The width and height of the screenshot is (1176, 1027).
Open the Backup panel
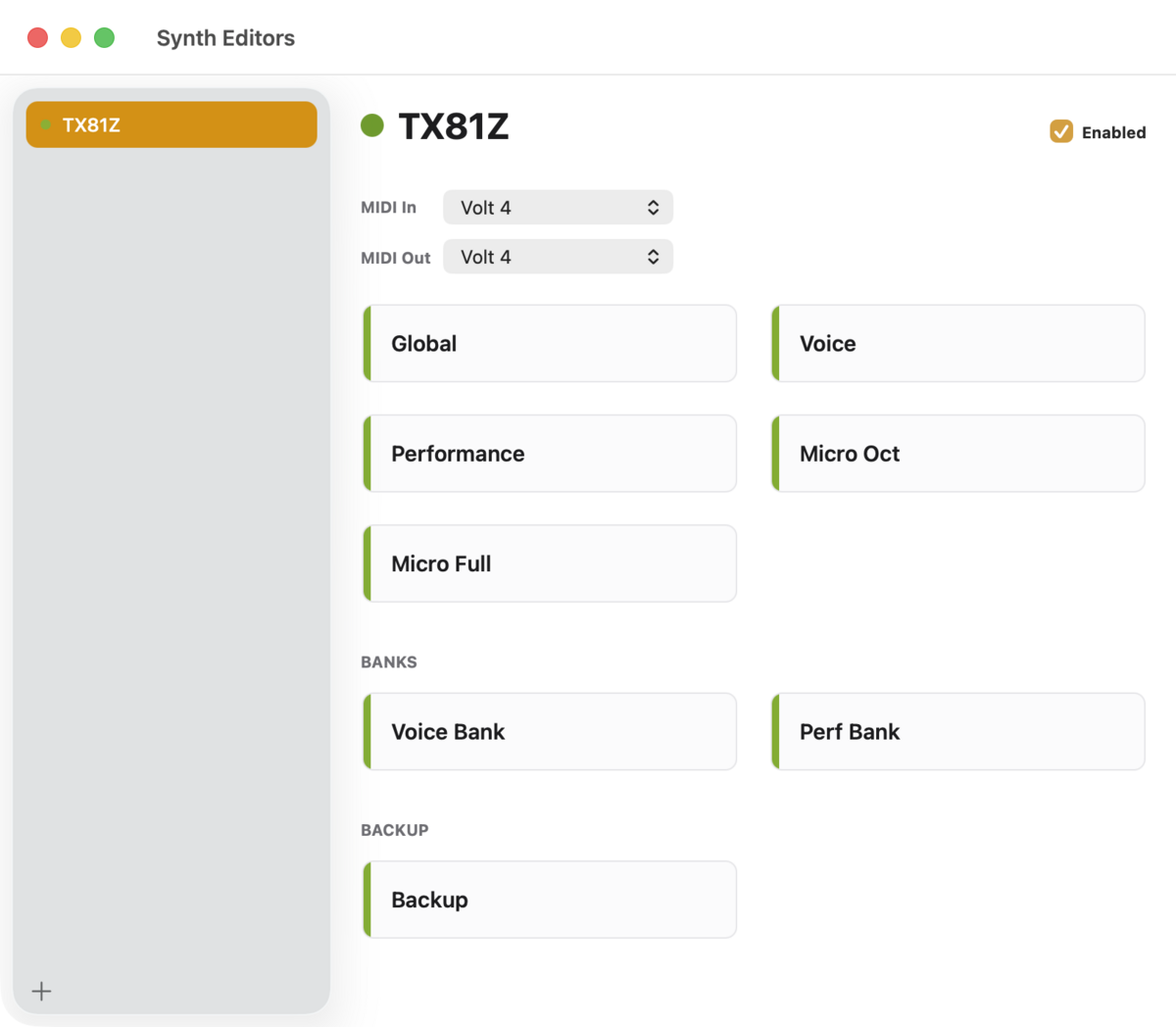pyautogui.click(x=550, y=900)
